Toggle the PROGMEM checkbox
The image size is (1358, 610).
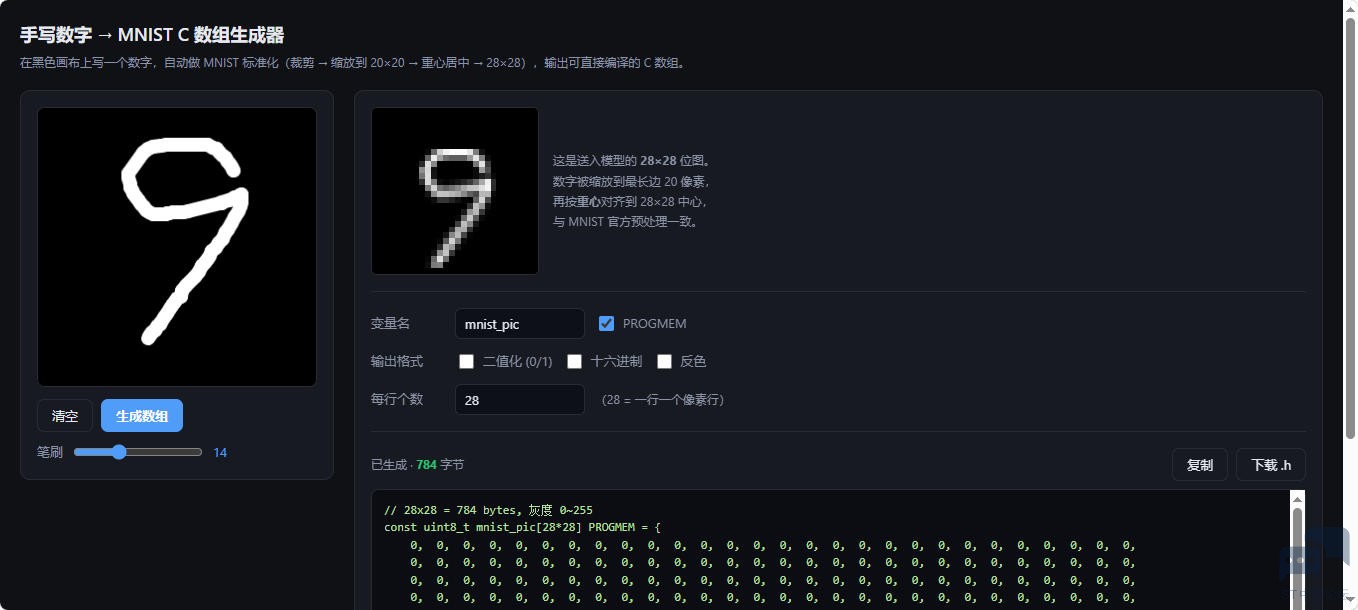pos(606,323)
